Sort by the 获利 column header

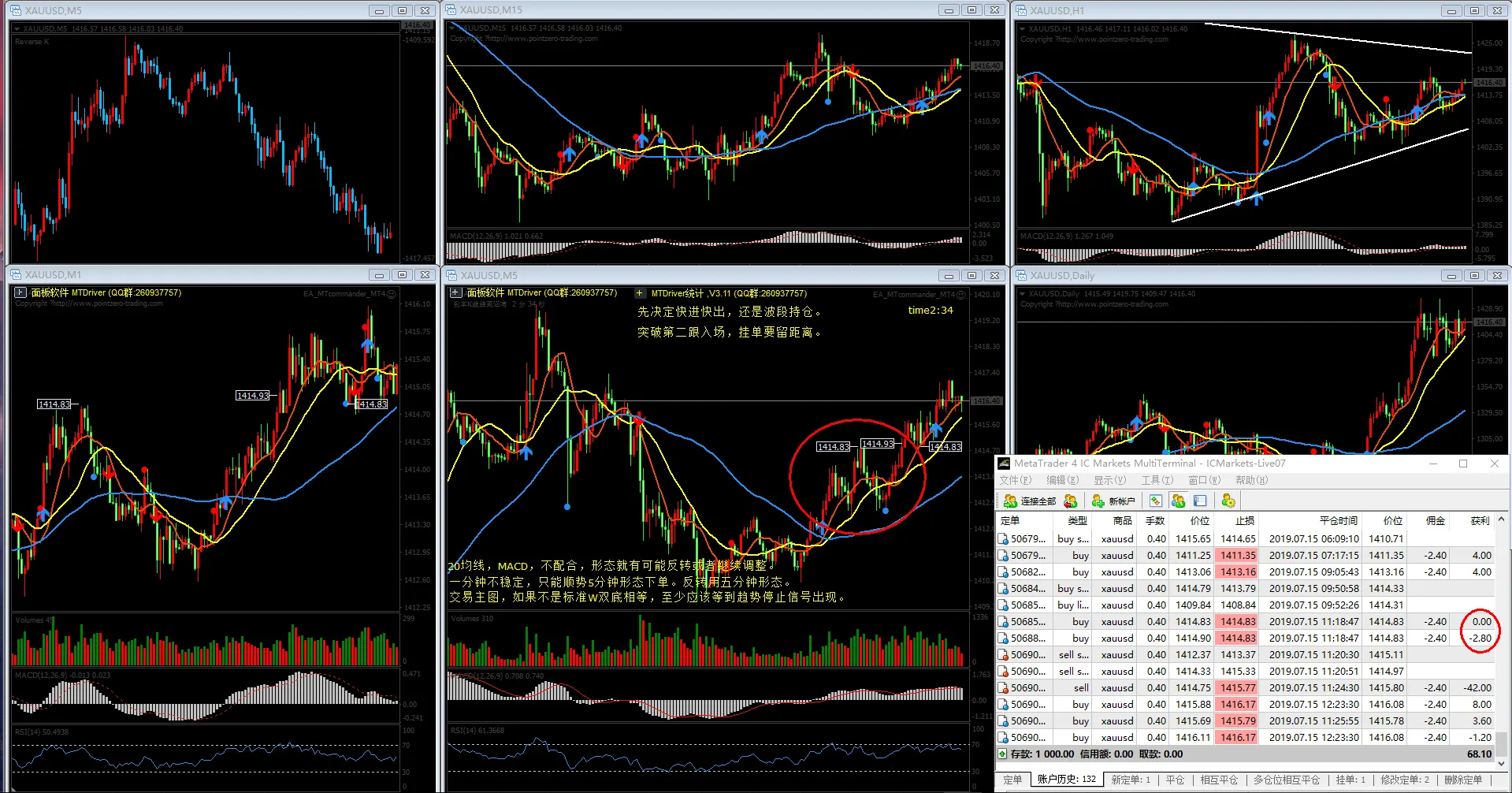point(1472,520)
